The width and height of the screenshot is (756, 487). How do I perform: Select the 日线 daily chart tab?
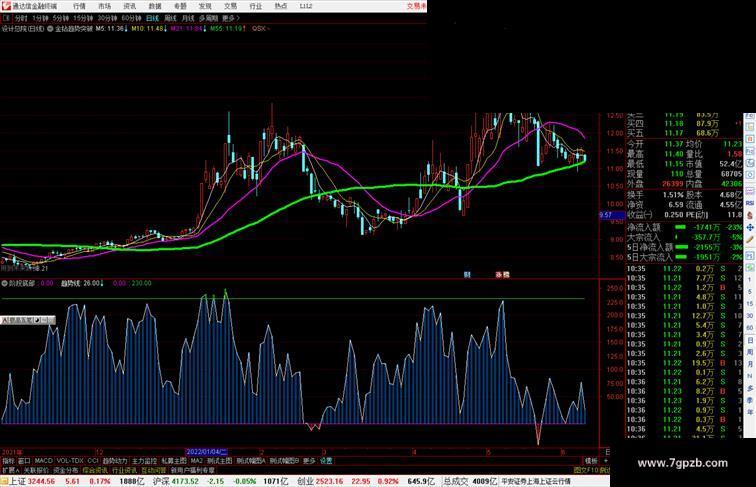pos(152,18)
